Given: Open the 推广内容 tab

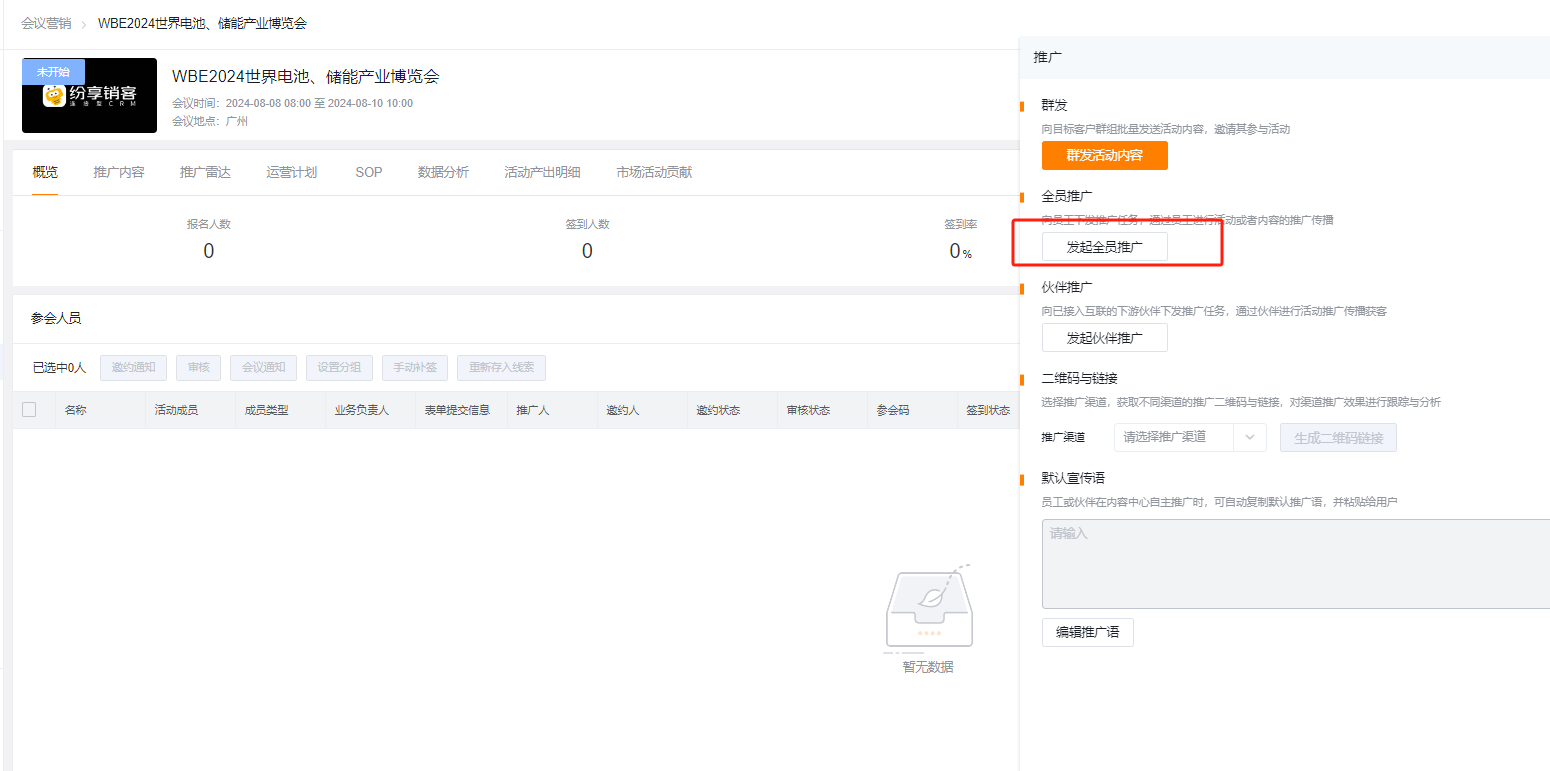Looking at the screenshot, I should [x=119, y=172].
